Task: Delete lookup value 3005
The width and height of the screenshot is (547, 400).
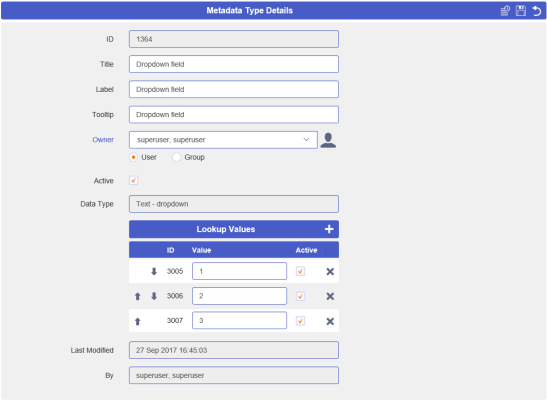Action: (x=330, y=271)
